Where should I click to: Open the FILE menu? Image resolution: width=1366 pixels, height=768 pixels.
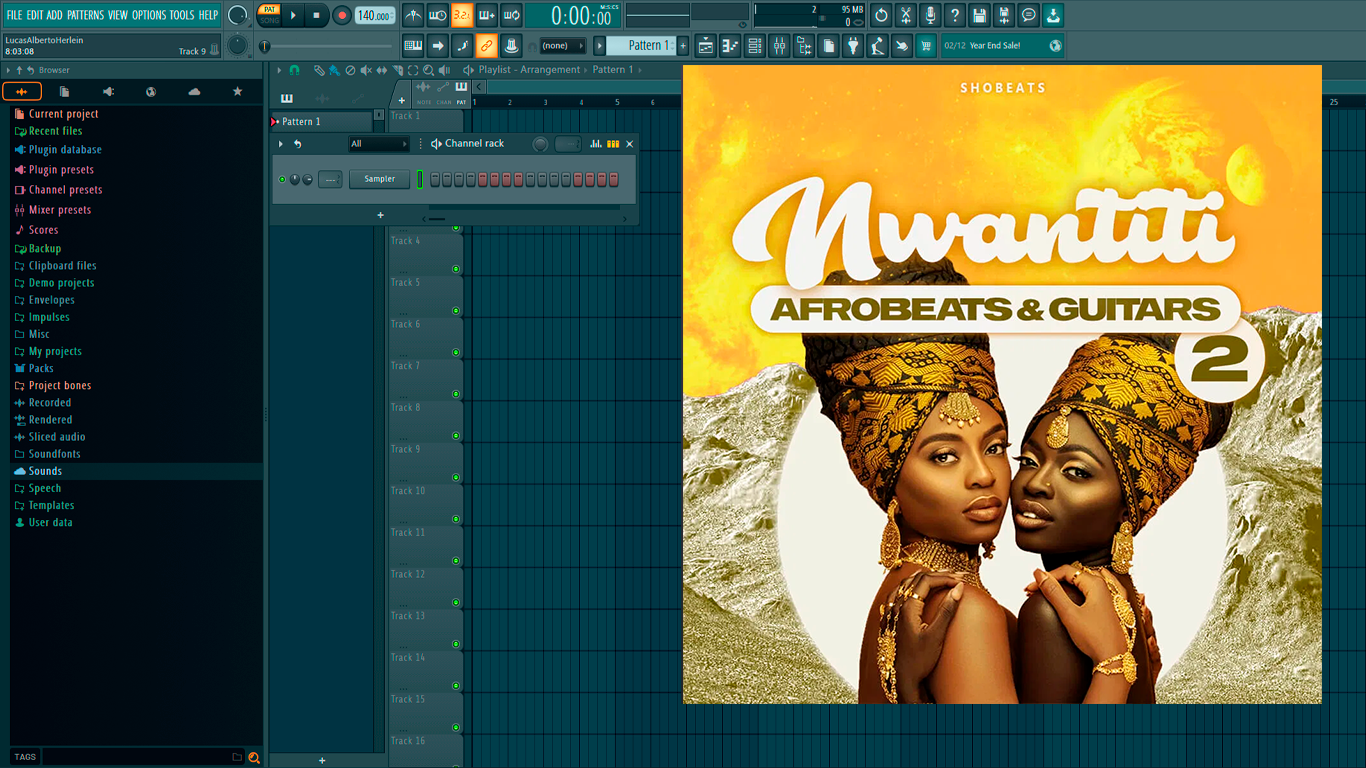(14, 15)
